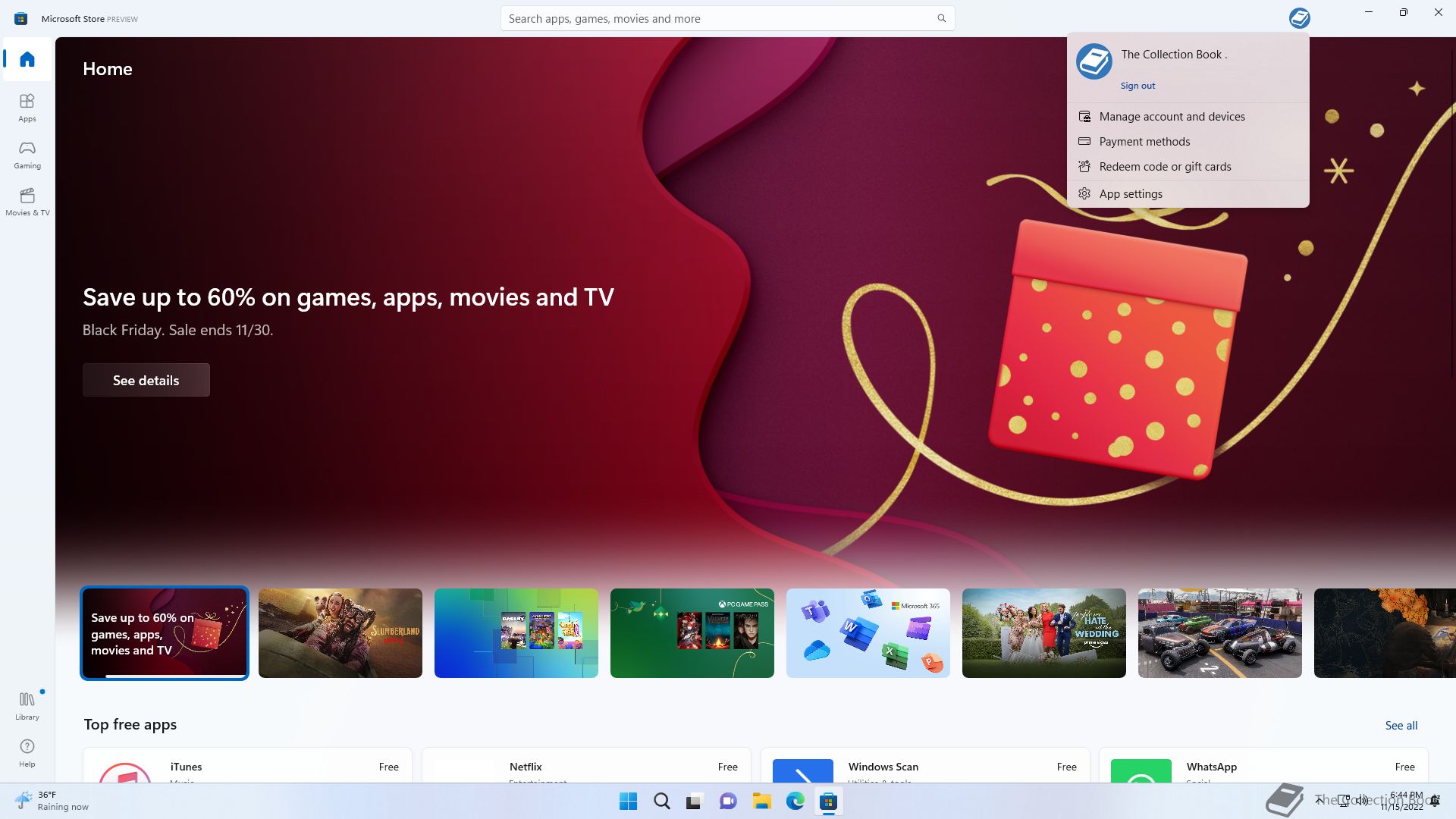Viewport: 1456px width, 819px height.
Task: Click Manage account and devices icon
Action: [1084, 117]
